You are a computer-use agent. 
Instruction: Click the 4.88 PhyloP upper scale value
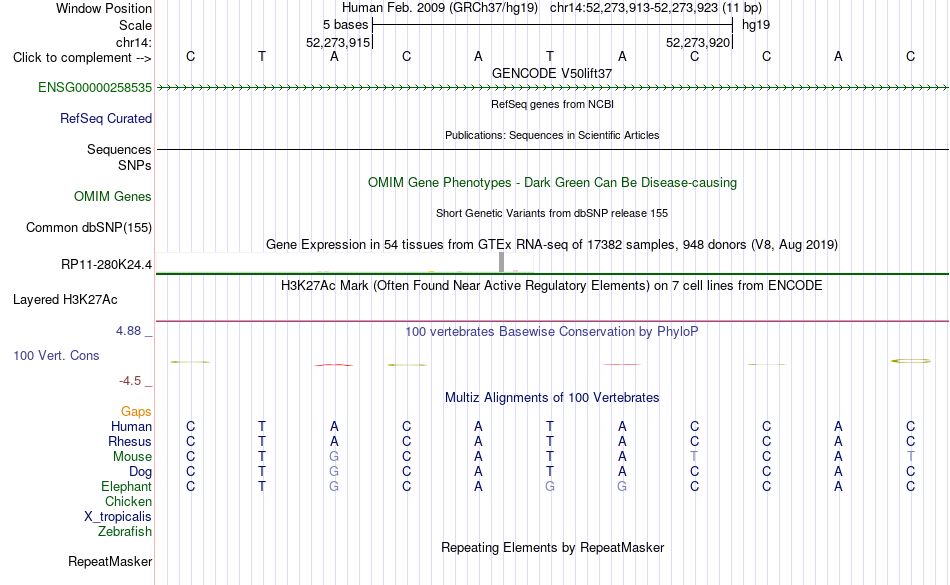(128, 331)
